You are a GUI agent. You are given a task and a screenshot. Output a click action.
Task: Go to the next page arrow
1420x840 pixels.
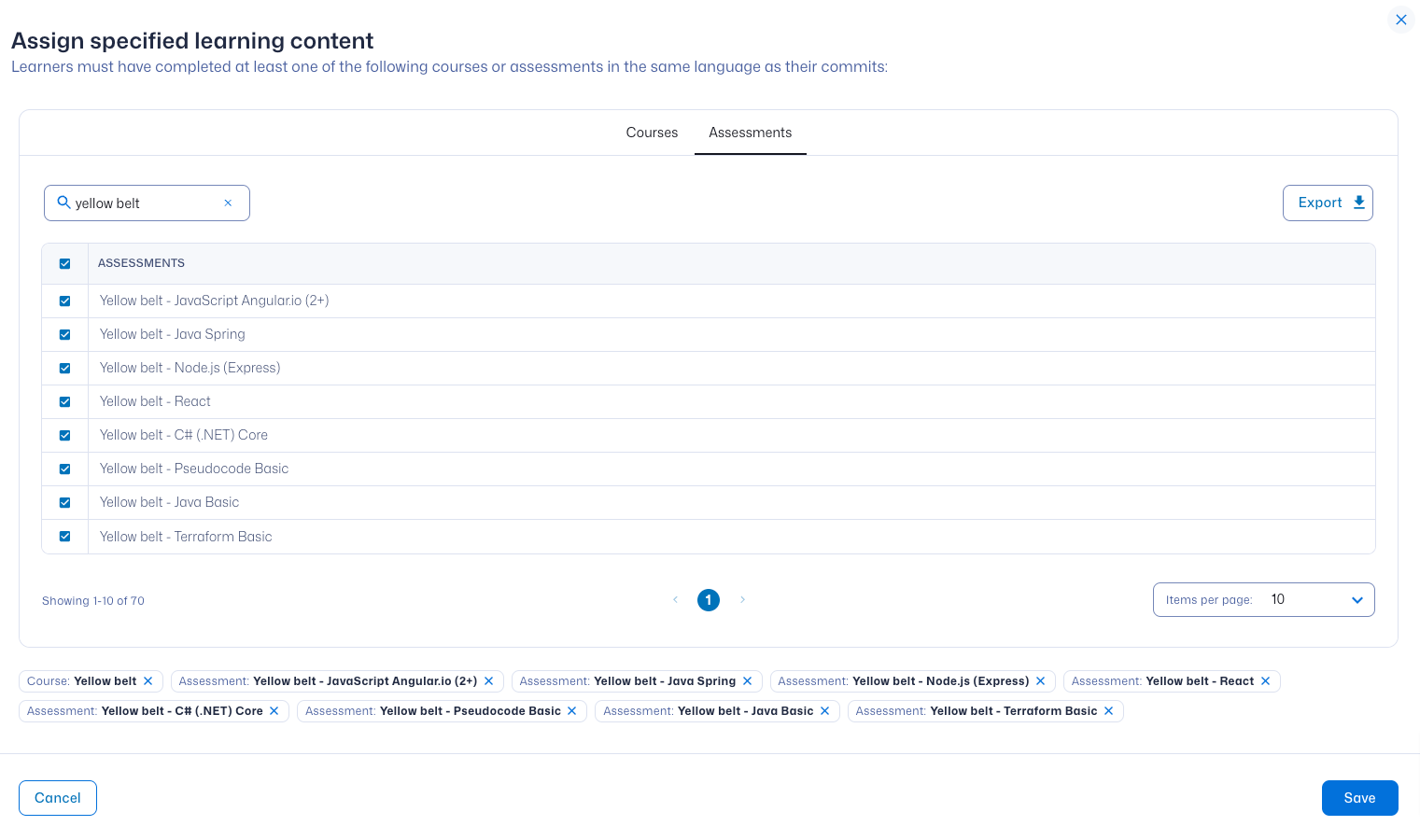tap(742, 600)
